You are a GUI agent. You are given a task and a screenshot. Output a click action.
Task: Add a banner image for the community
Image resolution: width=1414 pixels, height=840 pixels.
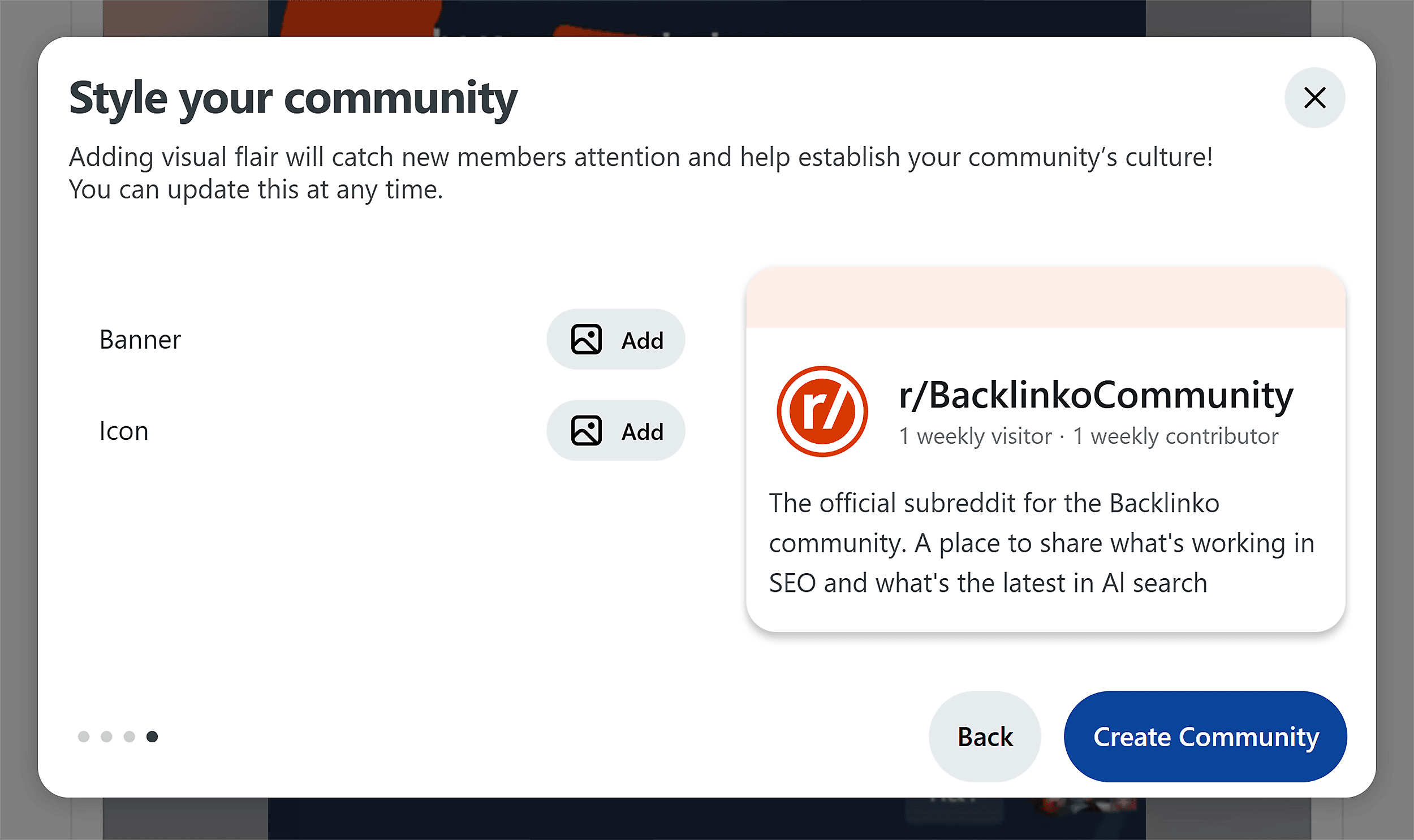point(615,339)
